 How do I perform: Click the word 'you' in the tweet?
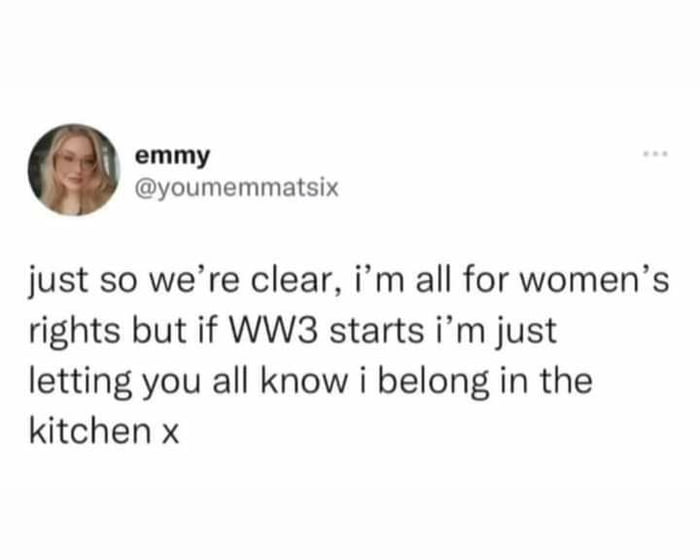171,385
